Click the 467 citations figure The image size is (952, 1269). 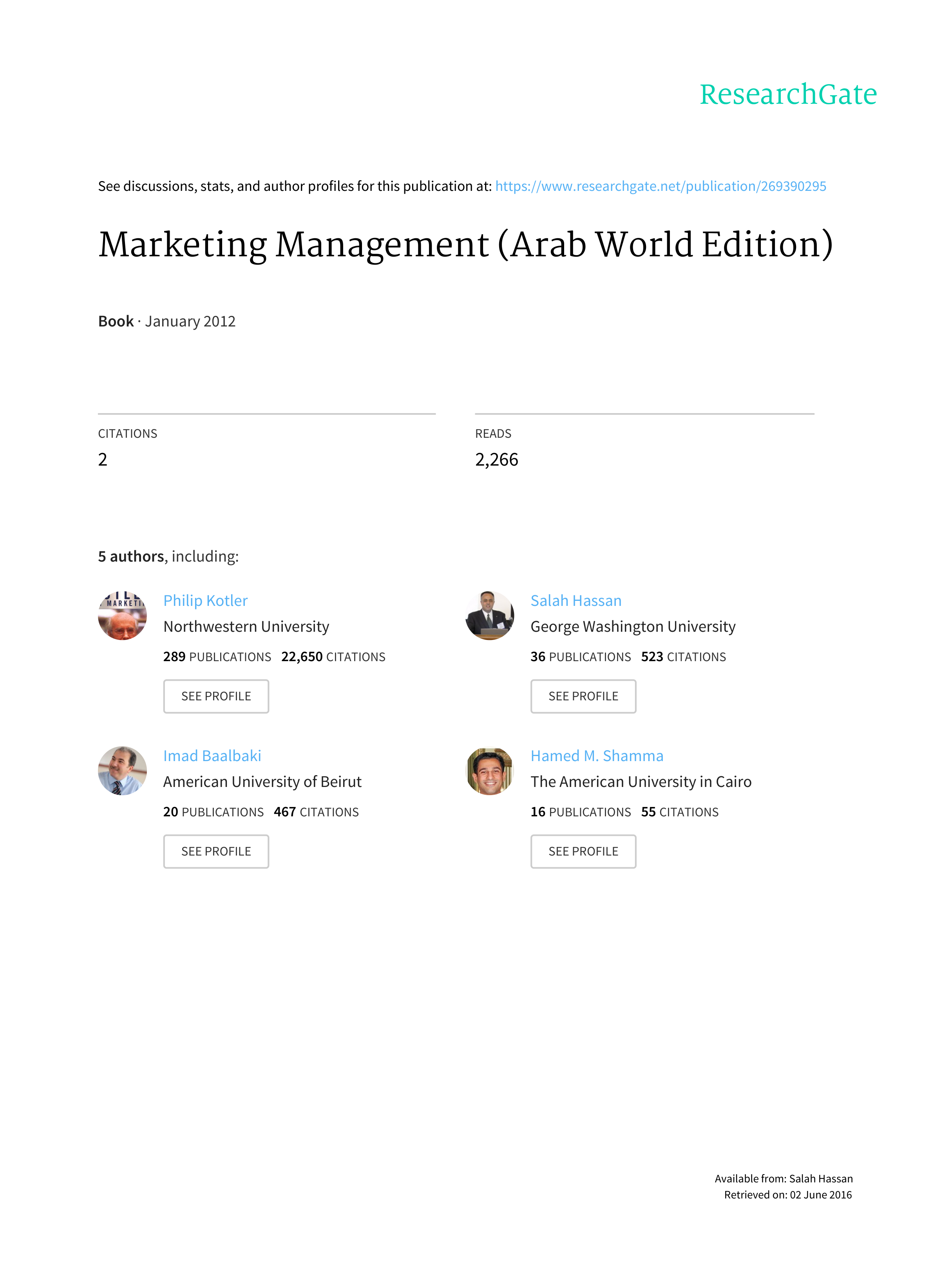[x=316, y=812]
